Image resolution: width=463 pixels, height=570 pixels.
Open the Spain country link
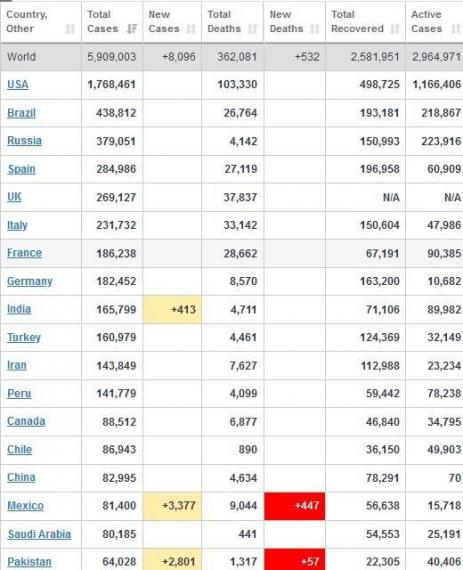21,169
